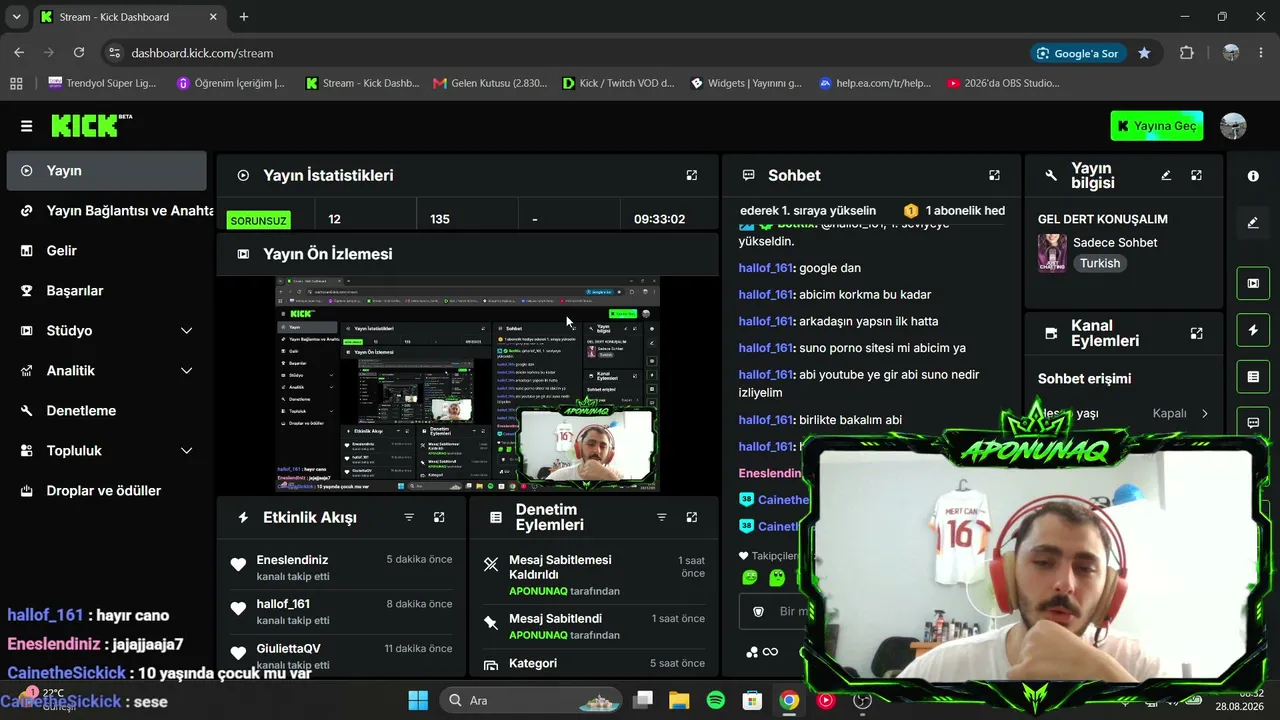This screenshot has height=720, width=1280.
Task: Bookmark this page with the star icon
Action: (1144, 53)
